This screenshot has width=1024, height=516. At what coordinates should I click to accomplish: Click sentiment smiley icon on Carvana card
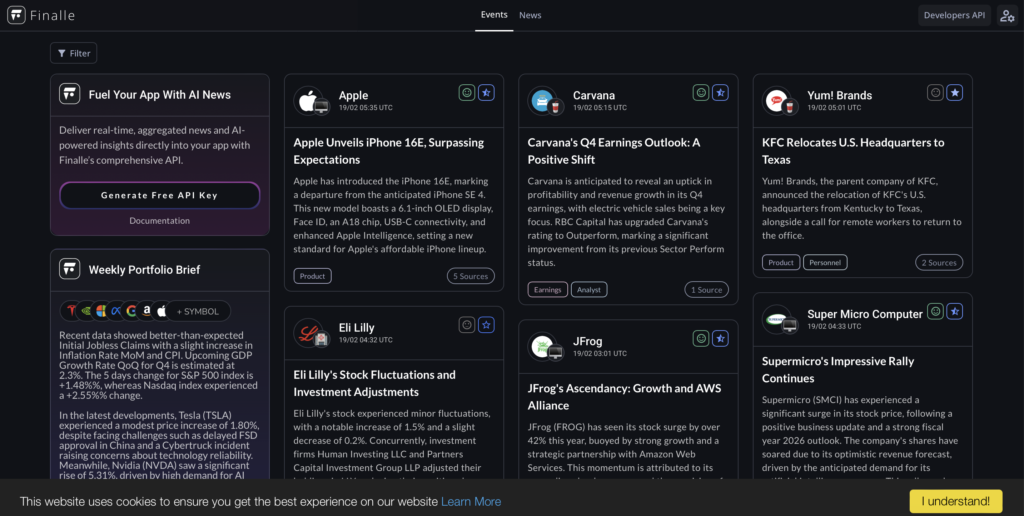(701, 93)
